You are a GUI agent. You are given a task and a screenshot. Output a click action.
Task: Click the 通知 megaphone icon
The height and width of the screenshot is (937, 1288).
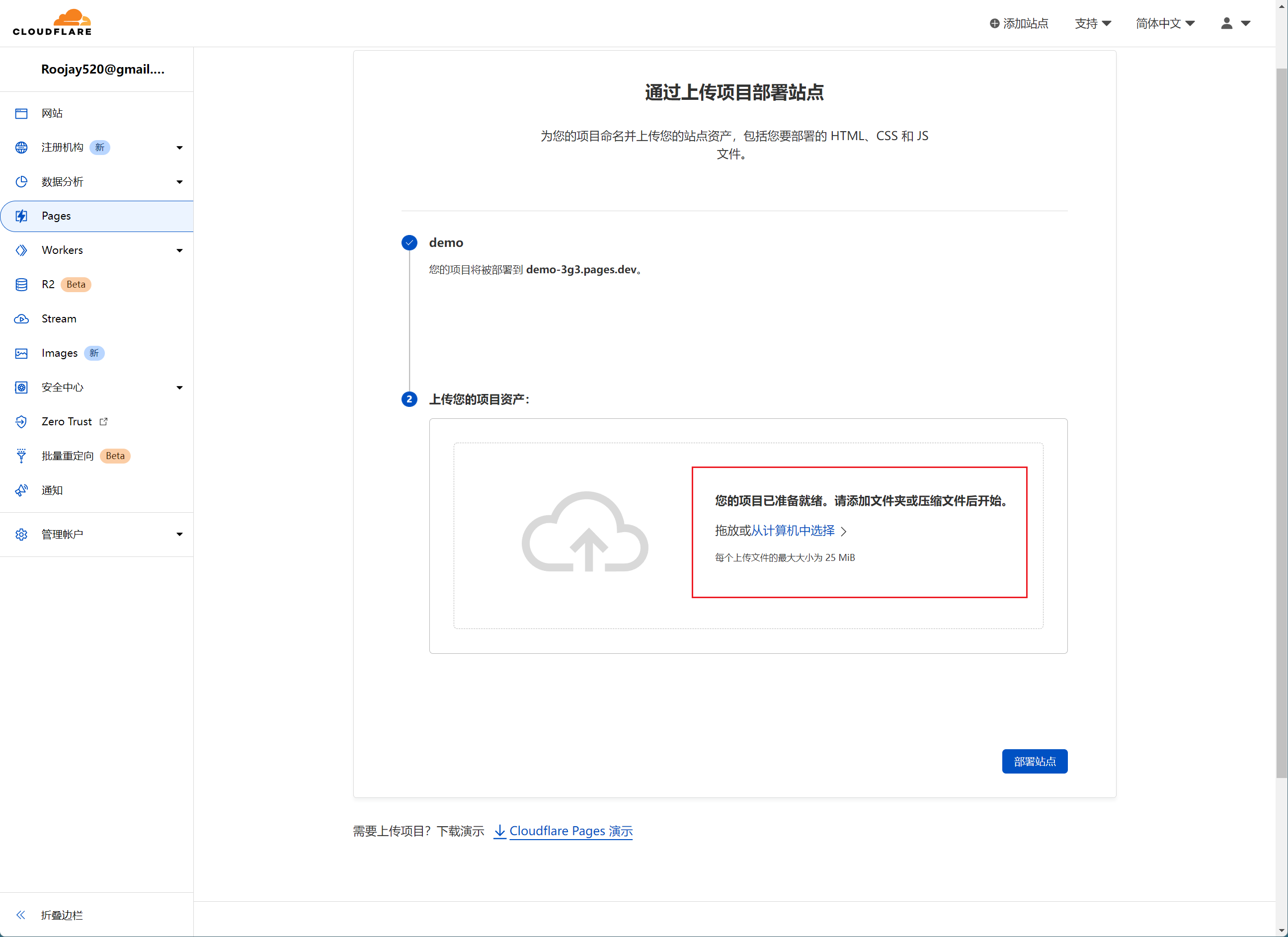(x=21, y=490)
